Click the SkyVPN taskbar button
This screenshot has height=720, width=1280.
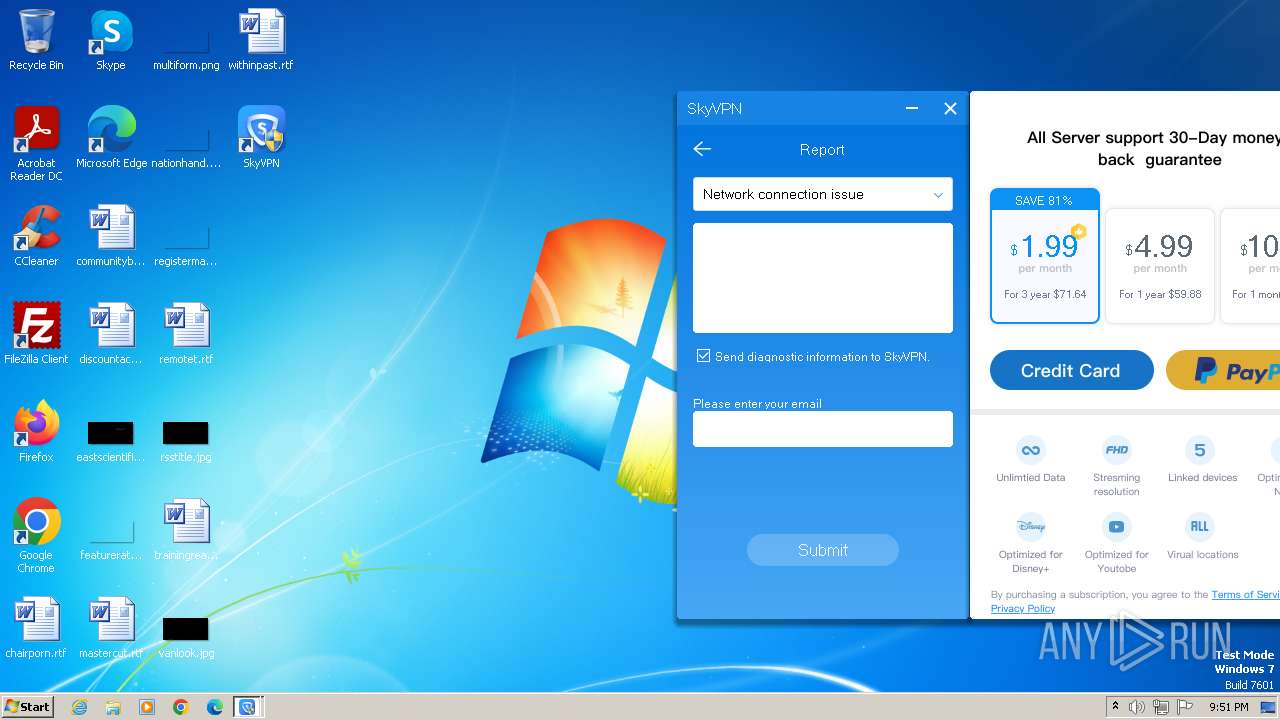[x=247, y=707]
